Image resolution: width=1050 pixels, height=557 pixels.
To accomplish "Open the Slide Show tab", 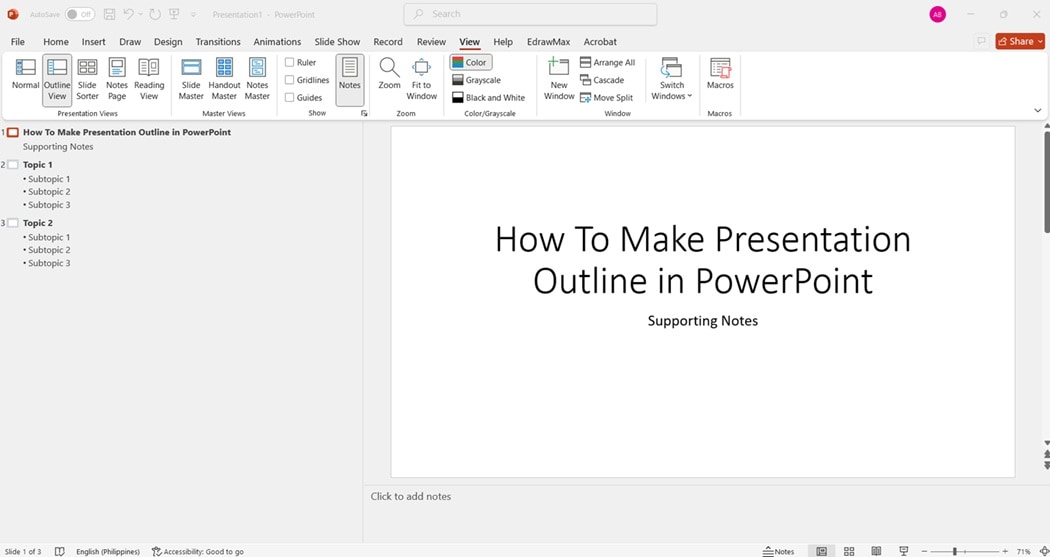I will pyautogui.click(x=337, y=42).
